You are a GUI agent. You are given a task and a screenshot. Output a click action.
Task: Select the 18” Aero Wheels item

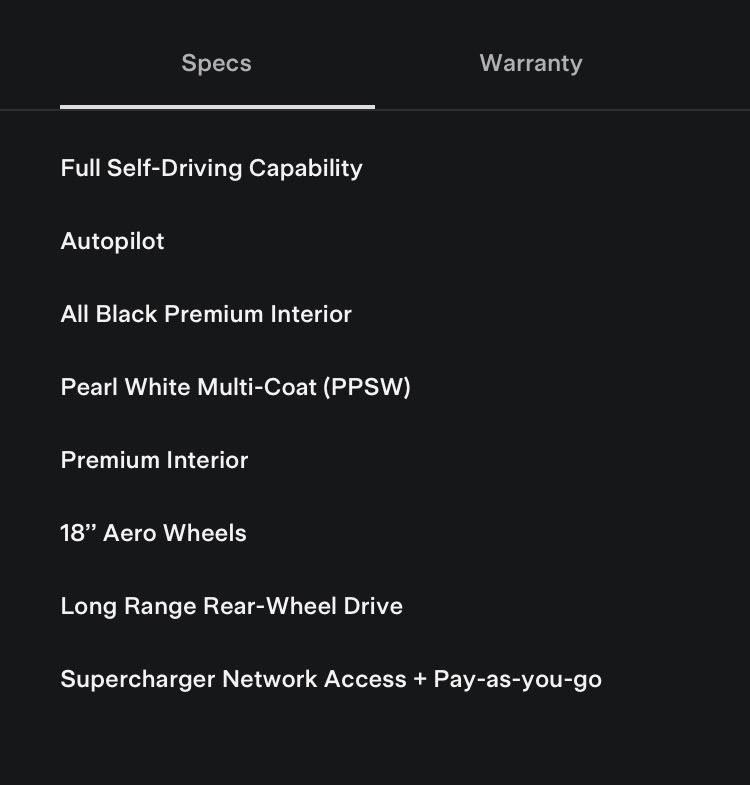point(153,533)
